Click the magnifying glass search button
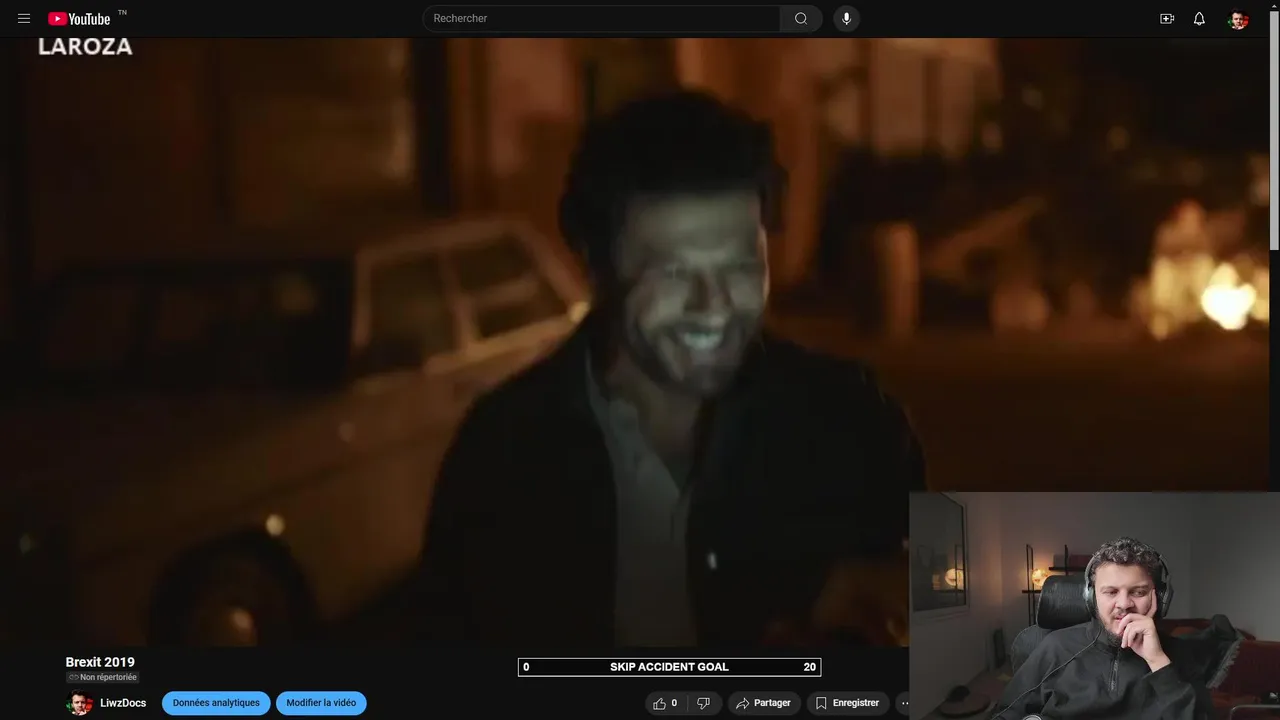Screen dimensions: 1280x720 [801, 18]
